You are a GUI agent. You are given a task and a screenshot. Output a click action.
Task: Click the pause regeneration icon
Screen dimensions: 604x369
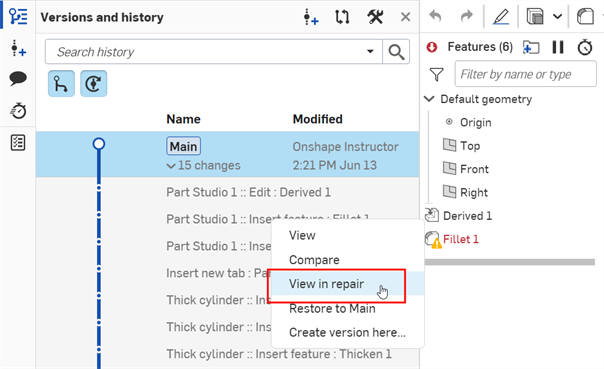point(558,47)
